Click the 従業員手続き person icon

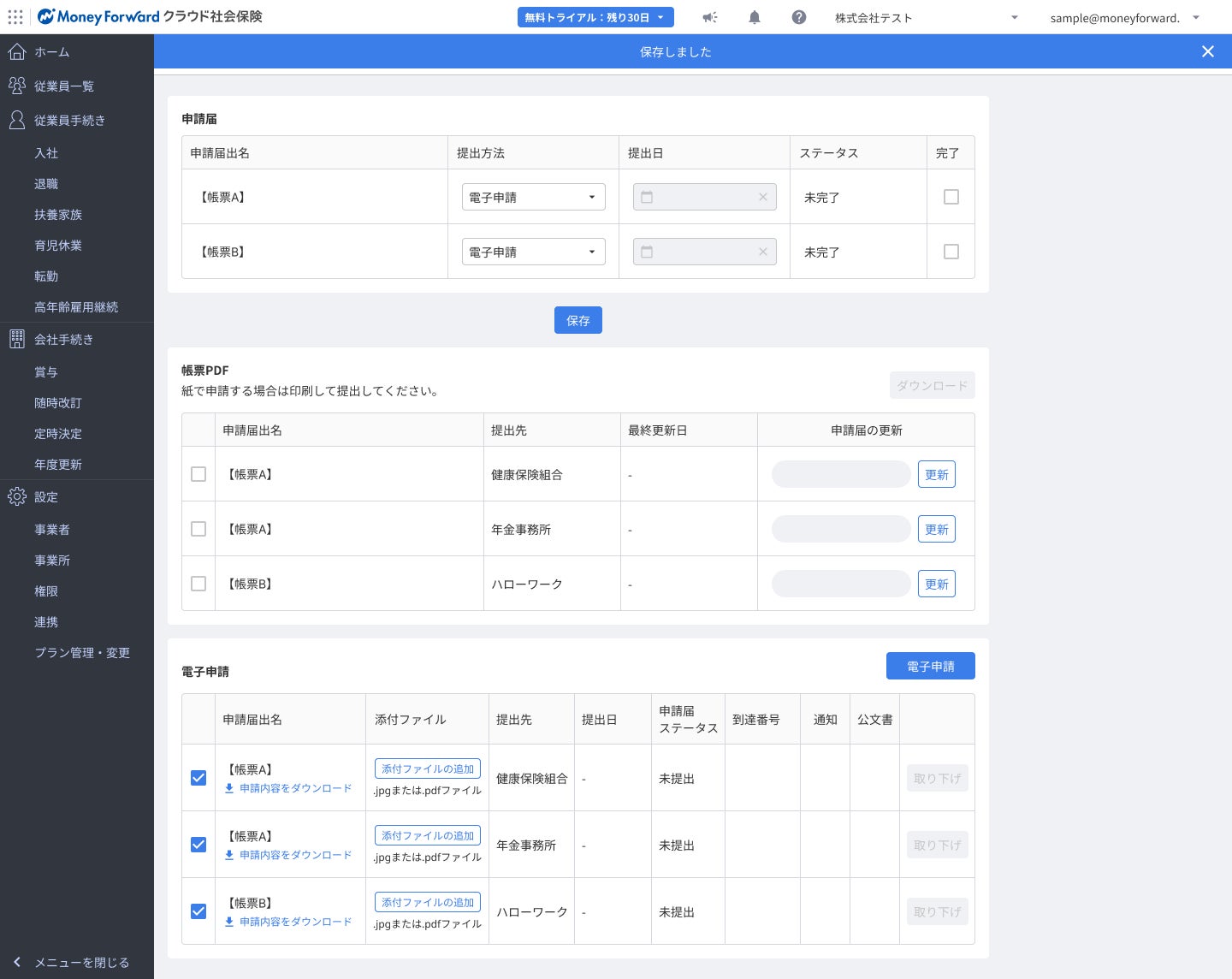pos(16,120)
